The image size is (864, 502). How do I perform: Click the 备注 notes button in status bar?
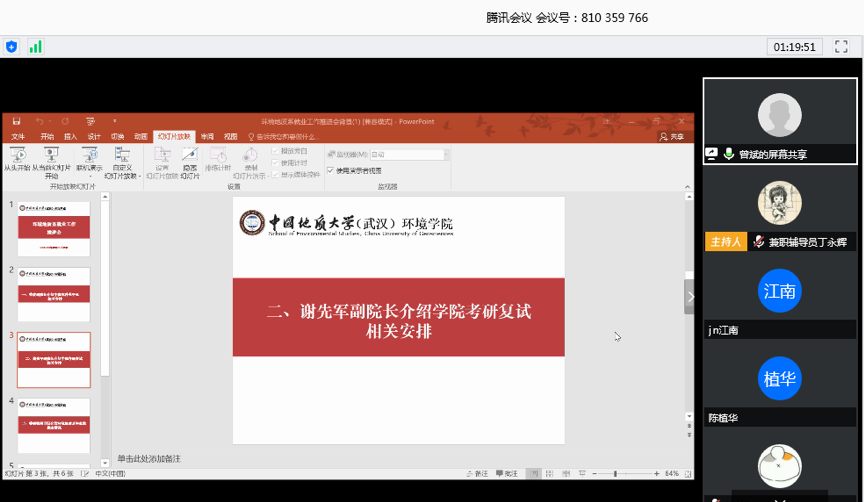(x=478, y=473)
